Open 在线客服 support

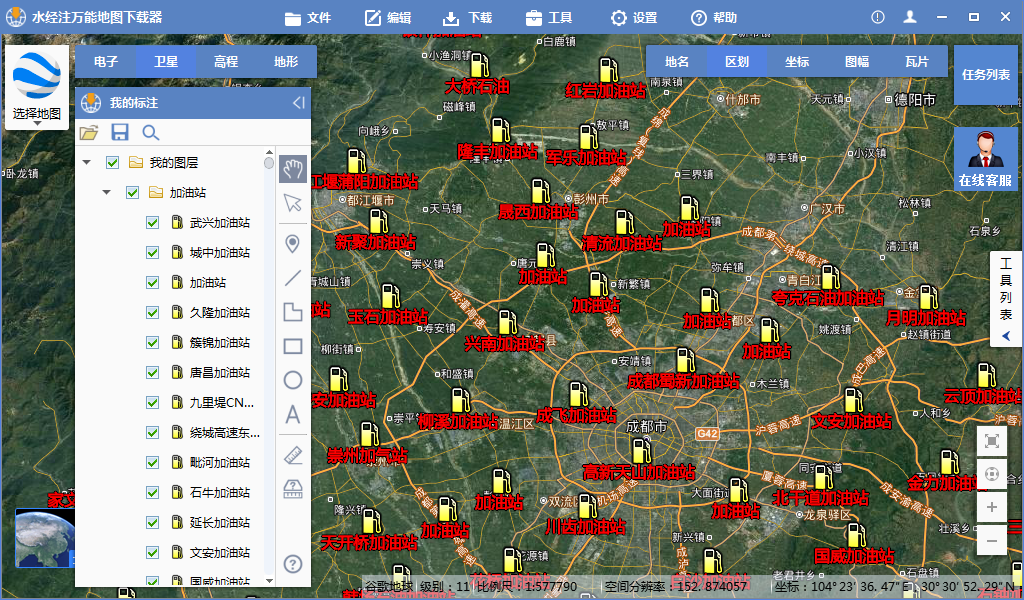click(985, 159)
